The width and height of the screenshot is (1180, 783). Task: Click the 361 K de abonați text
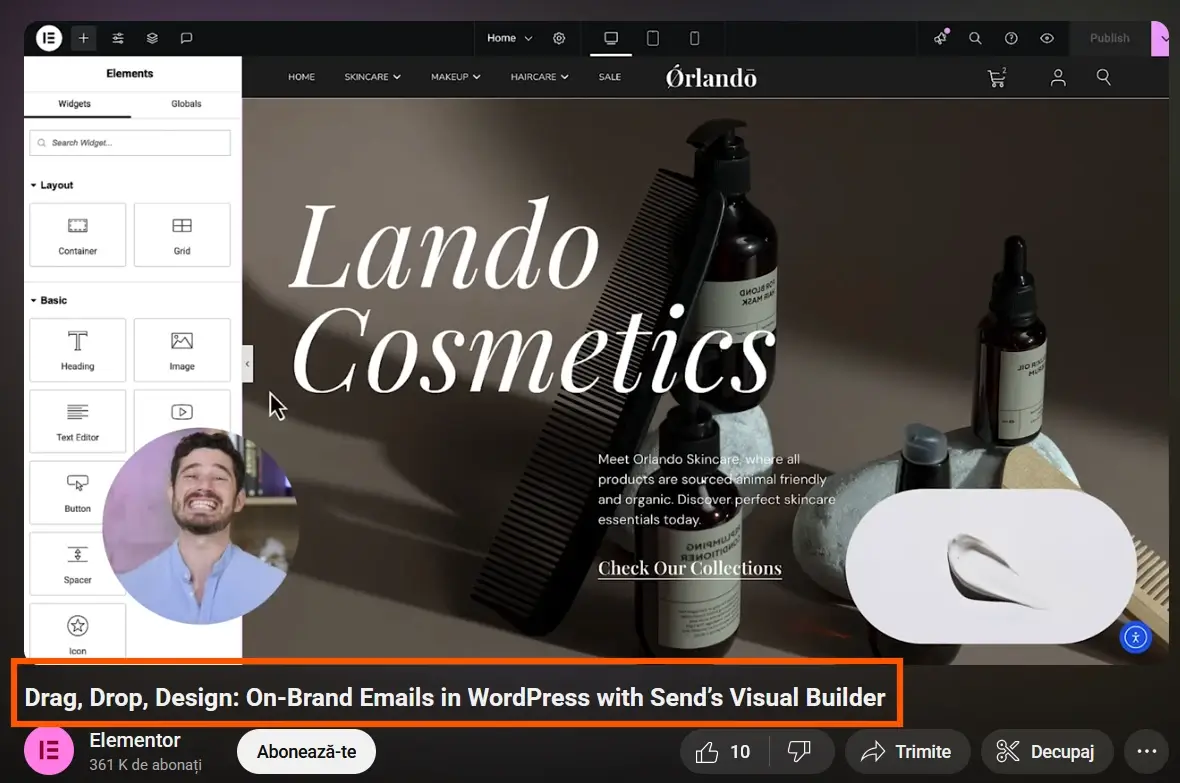pos(145,764)
